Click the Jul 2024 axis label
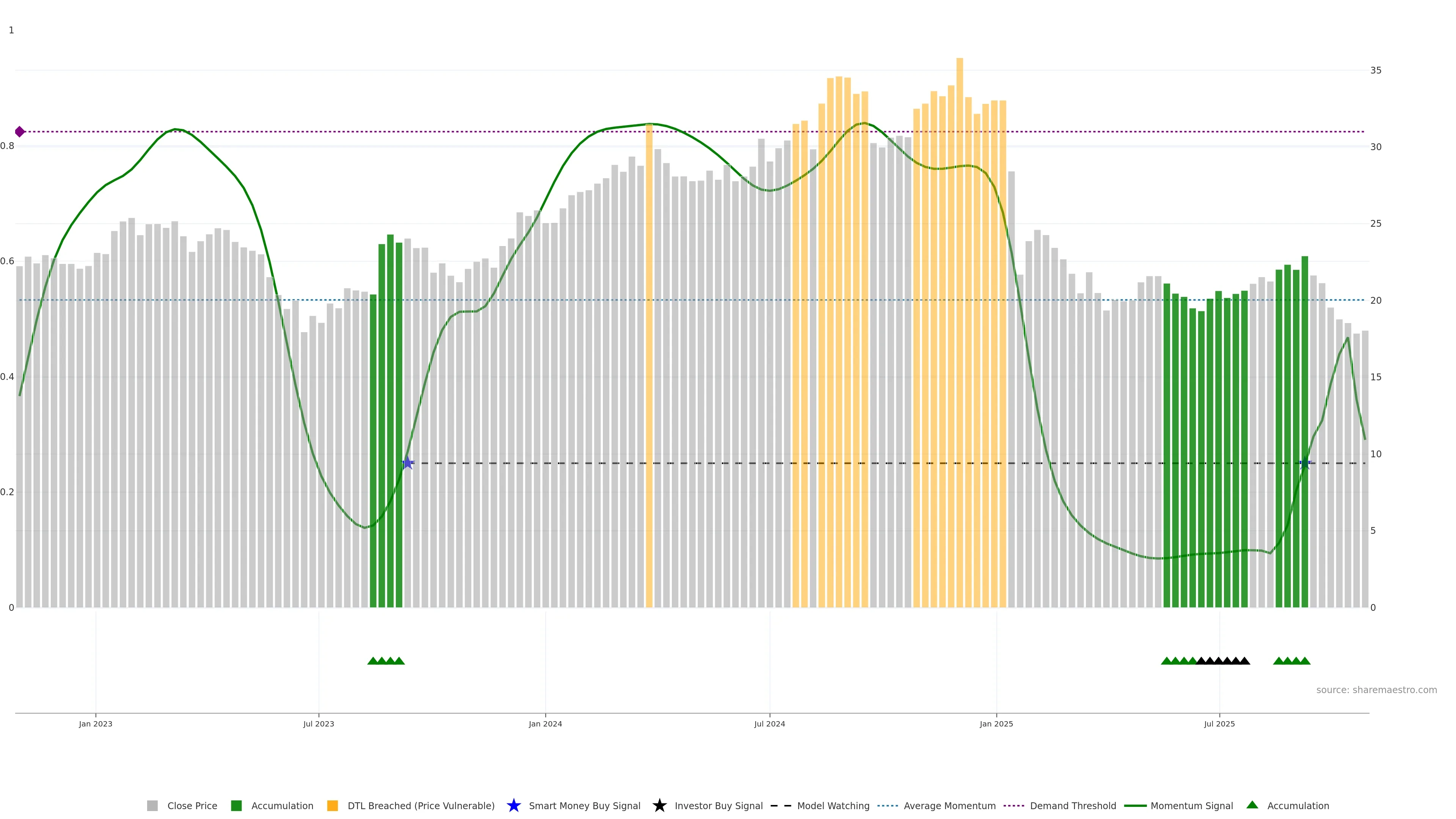1456x819 pixels. tap(769, 723)
